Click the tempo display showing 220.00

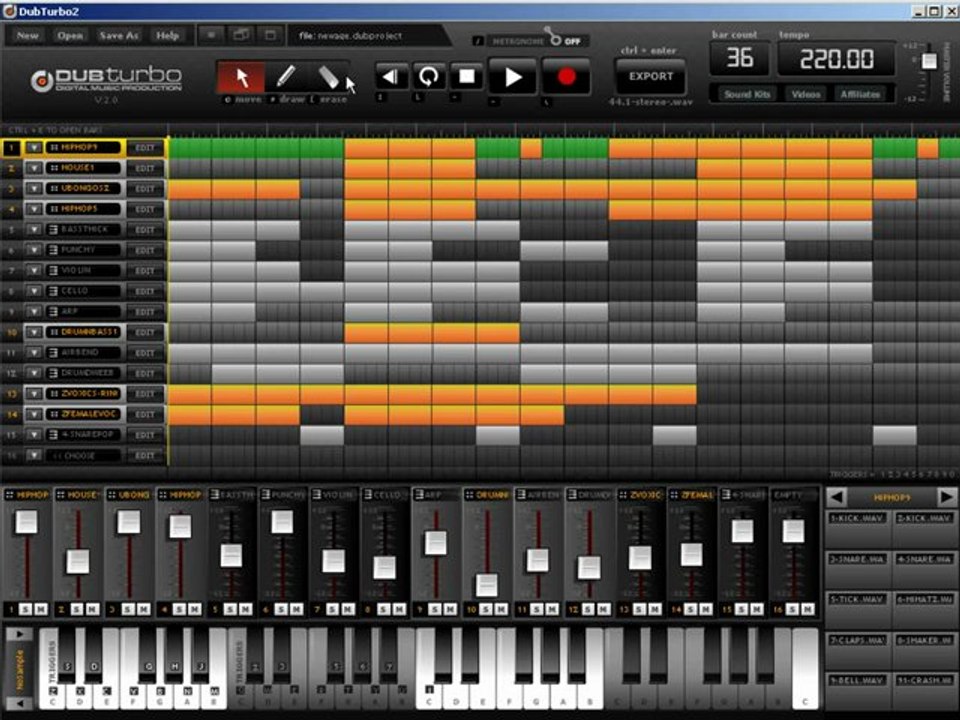836,59
